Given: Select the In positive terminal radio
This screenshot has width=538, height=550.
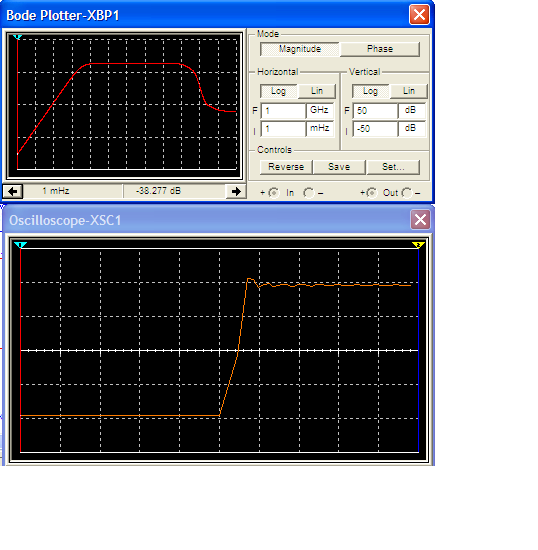Looking at the screenshot, I should [x=273, y=193].
